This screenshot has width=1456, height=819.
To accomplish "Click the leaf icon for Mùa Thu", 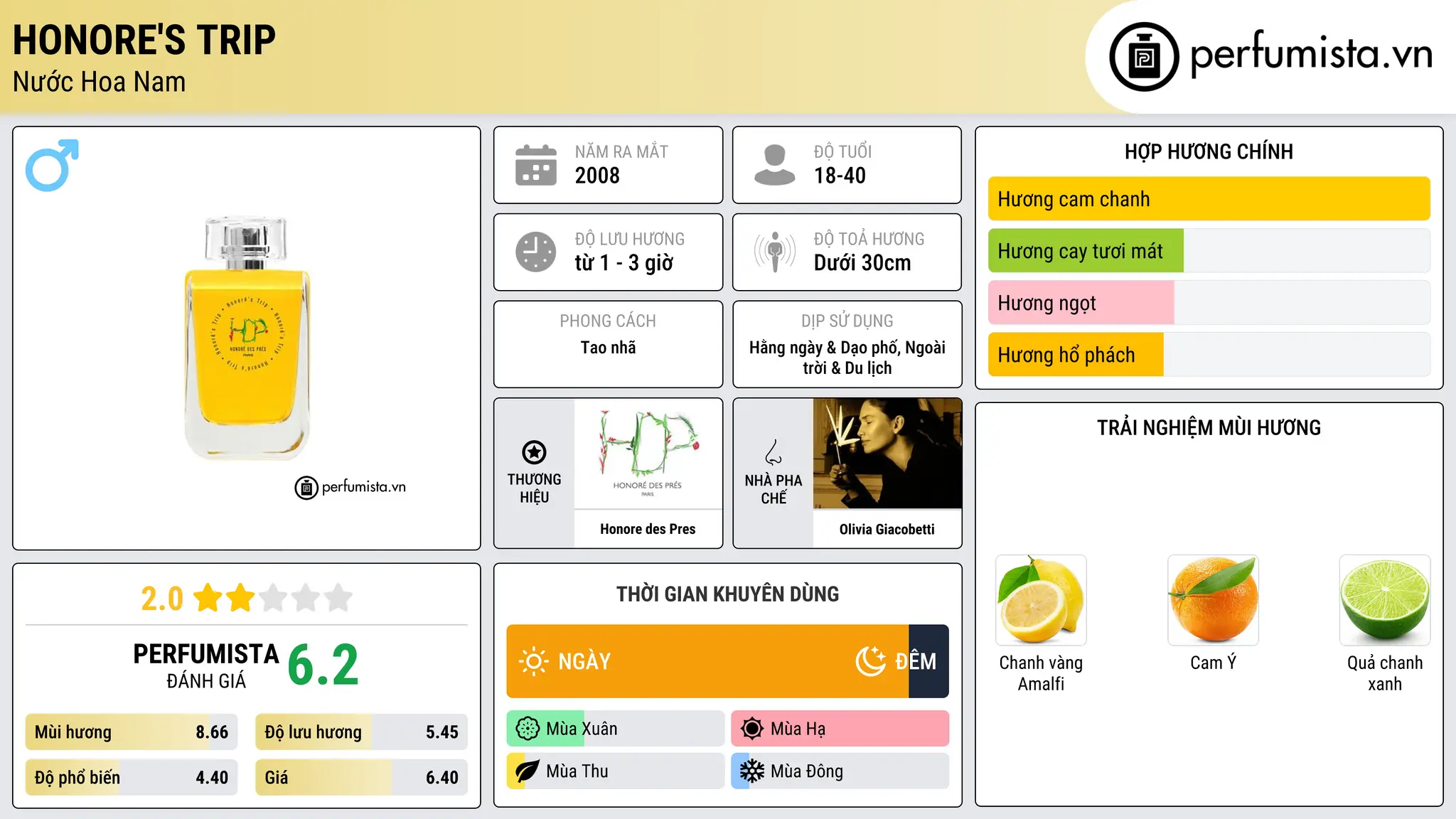I will coord(528,771).
